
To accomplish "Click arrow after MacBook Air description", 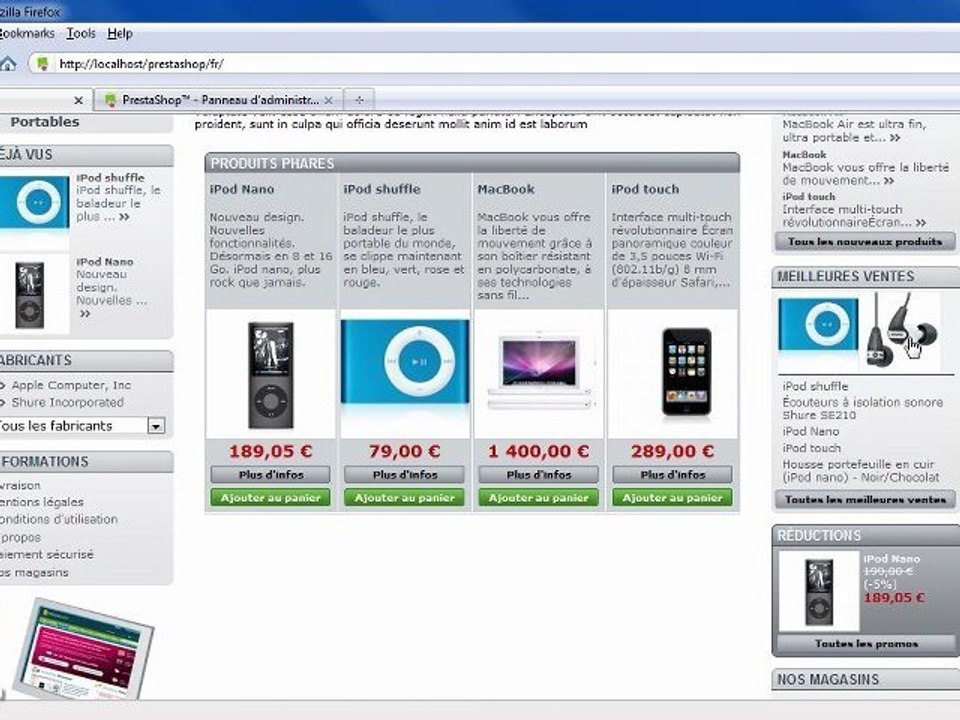I will pyautogui.click(x=894, y=138).
